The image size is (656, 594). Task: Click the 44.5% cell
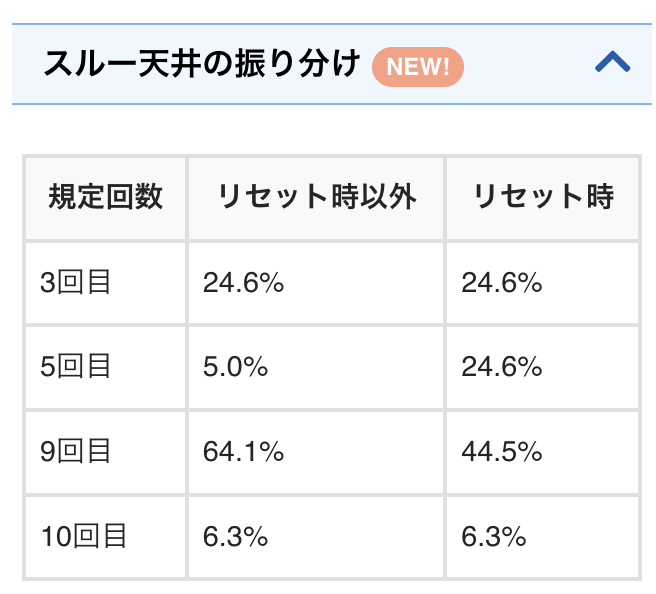pos(502,452)
